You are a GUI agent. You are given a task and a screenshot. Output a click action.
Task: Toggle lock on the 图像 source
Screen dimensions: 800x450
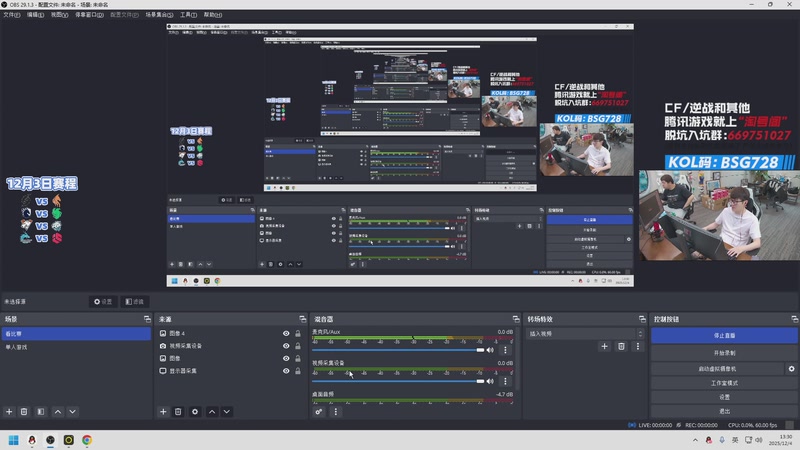coord(298,358)
